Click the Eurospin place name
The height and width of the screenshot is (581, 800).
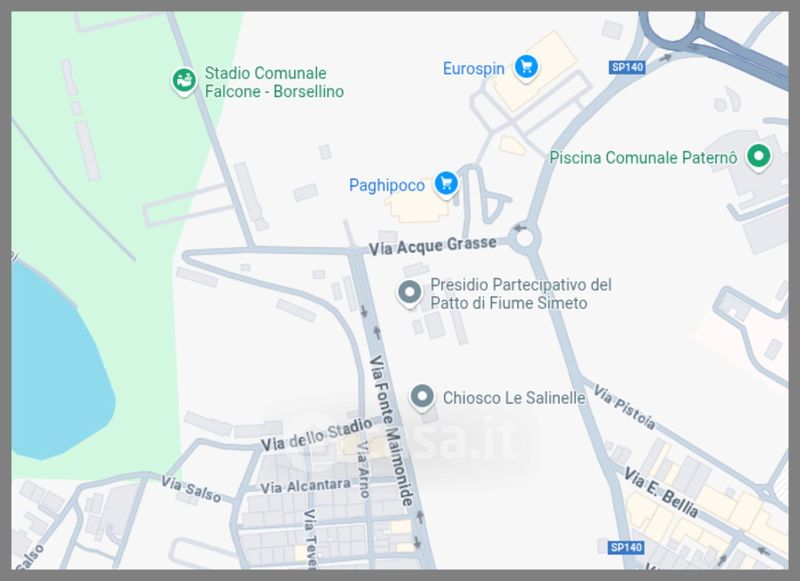pyautogui.click(x=473, y=68)
